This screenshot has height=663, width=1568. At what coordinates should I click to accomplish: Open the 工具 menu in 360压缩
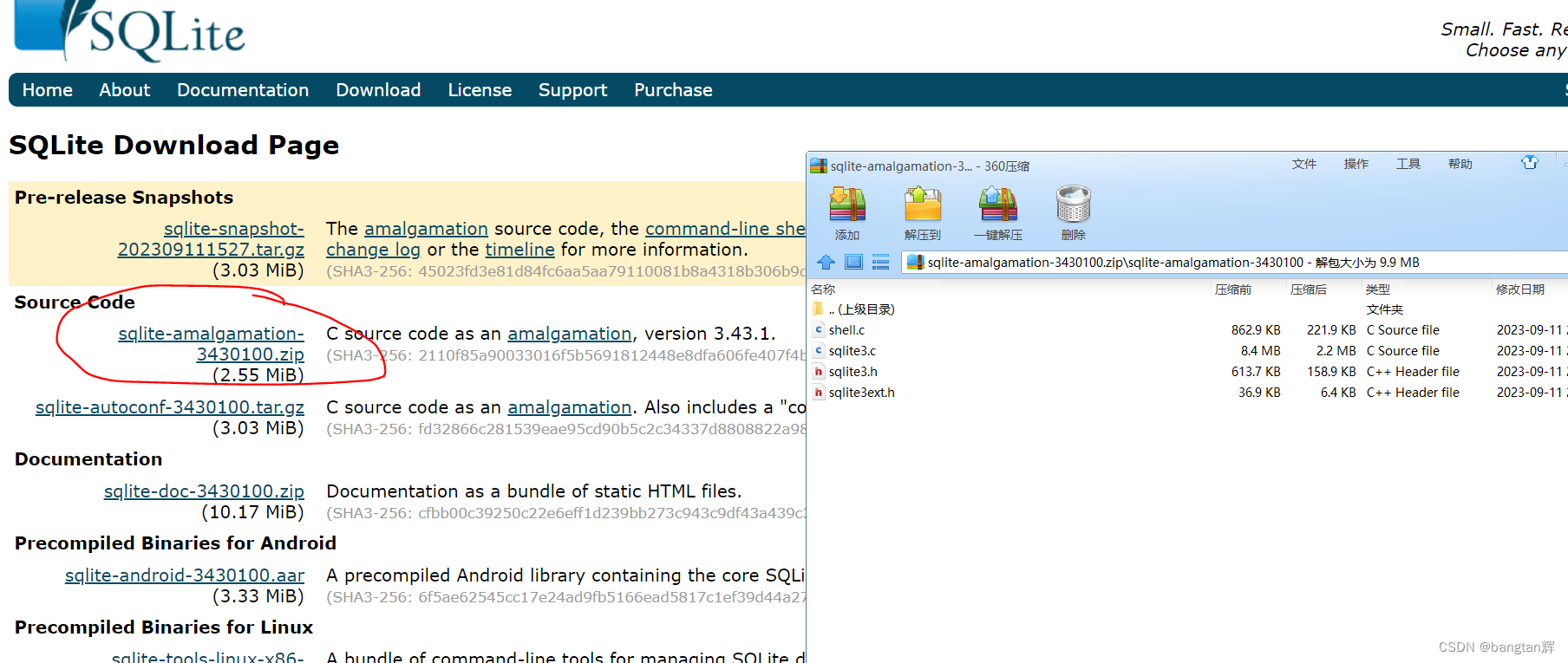point(1408,164)
